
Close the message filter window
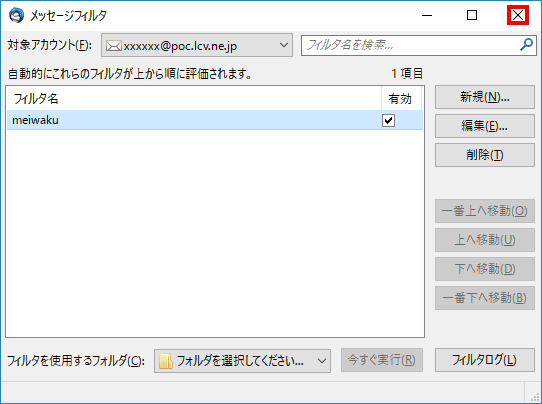[x=518, y=15]
